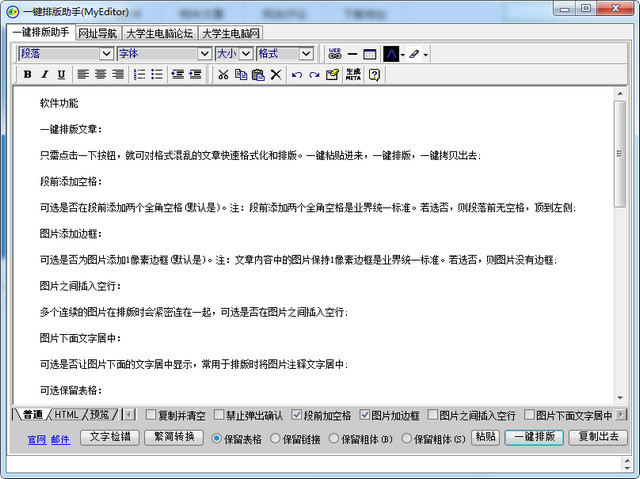Insert a web hyperlink icon
640x479 pixels.
click(x=335, y=53)
